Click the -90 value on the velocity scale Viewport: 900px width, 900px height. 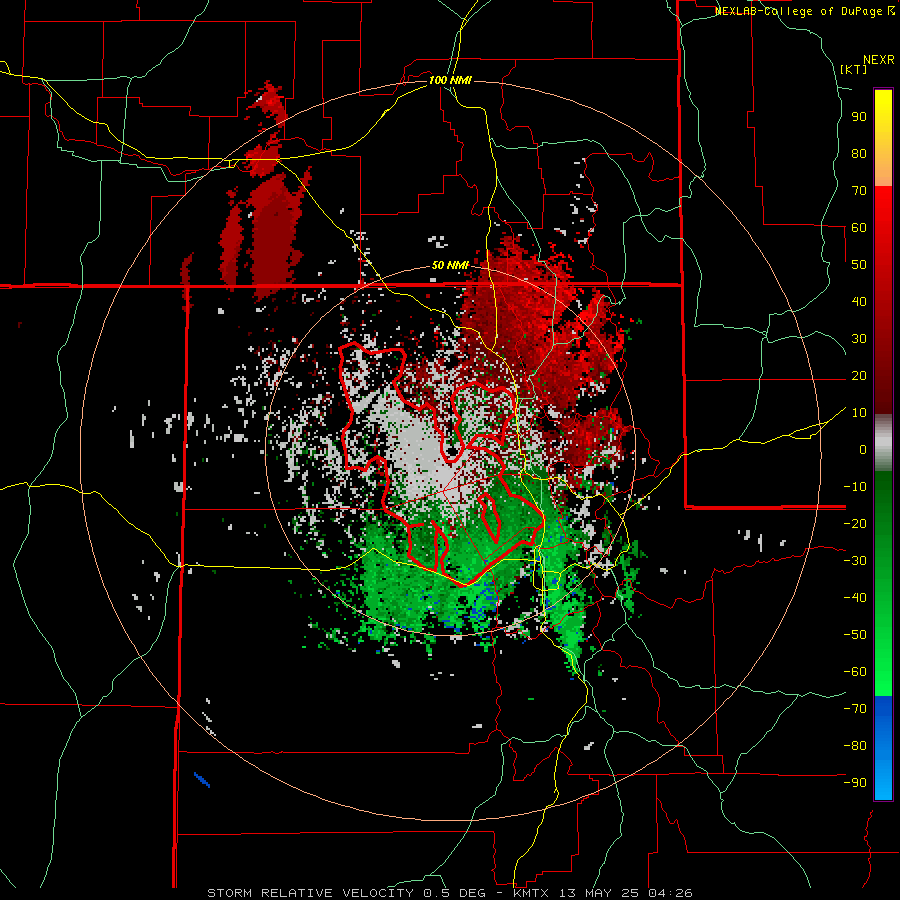pyautogui.click(x=855, y=783)
